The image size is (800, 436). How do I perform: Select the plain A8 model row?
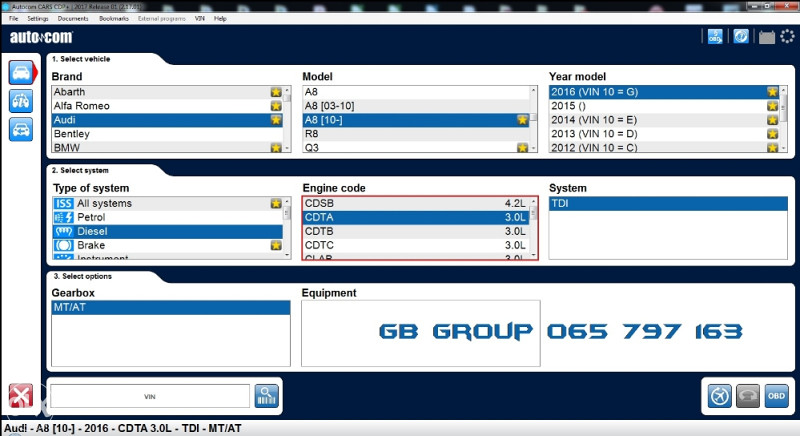coord(416,92)
